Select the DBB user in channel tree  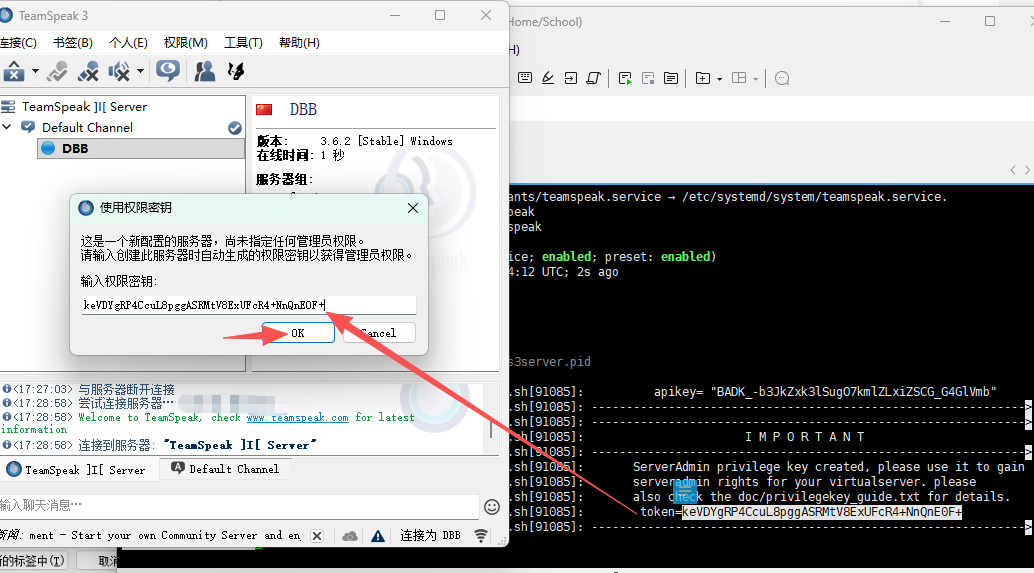140,148
